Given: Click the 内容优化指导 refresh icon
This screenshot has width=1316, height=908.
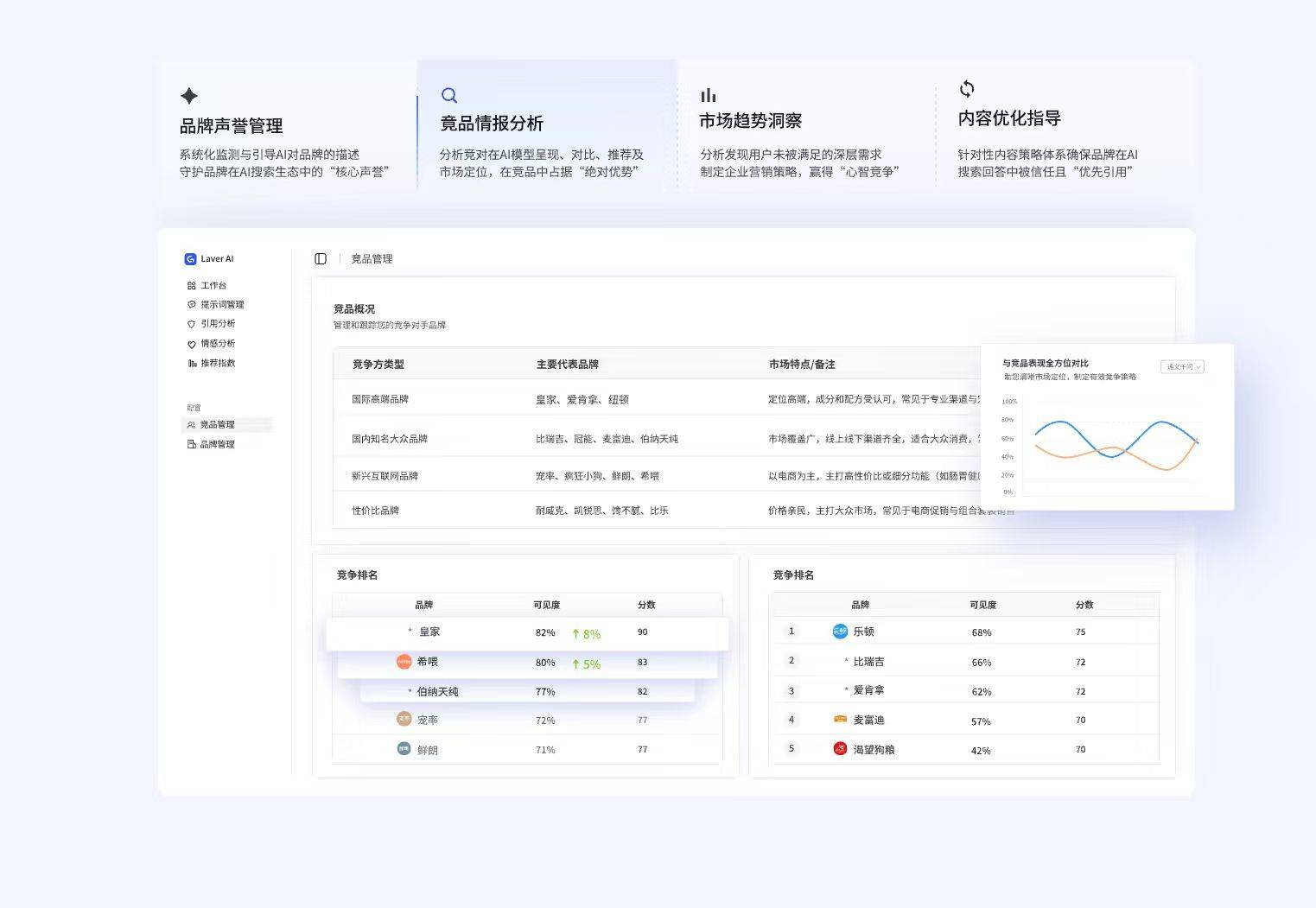Looking at the screenshot, I should 967,89.
